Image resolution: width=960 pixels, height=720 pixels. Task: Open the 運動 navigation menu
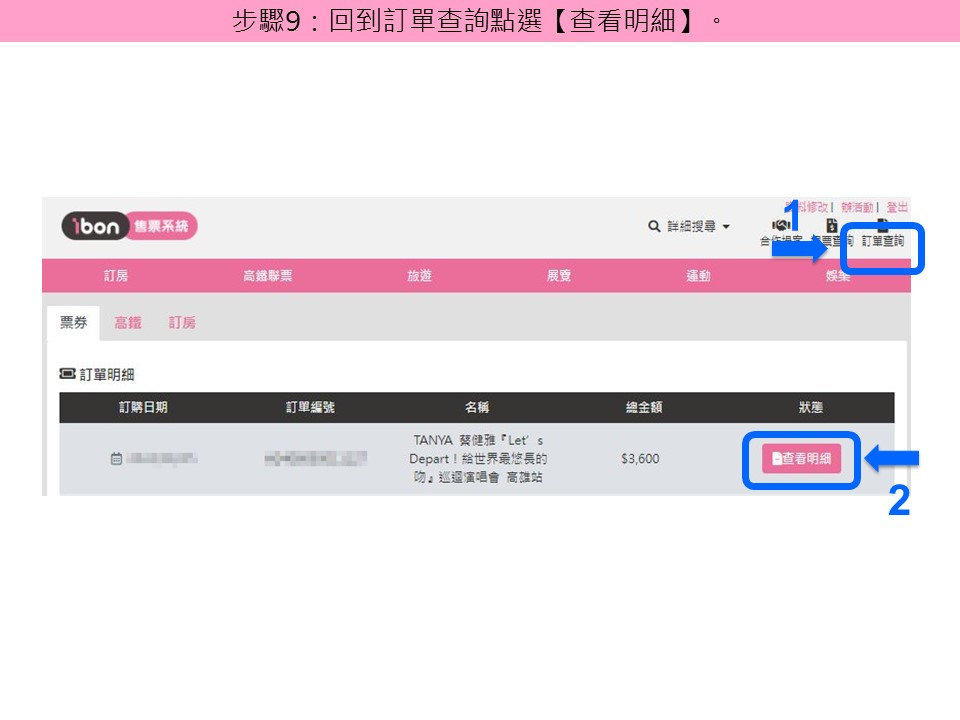pyautogui.click(x=699, y=276)
